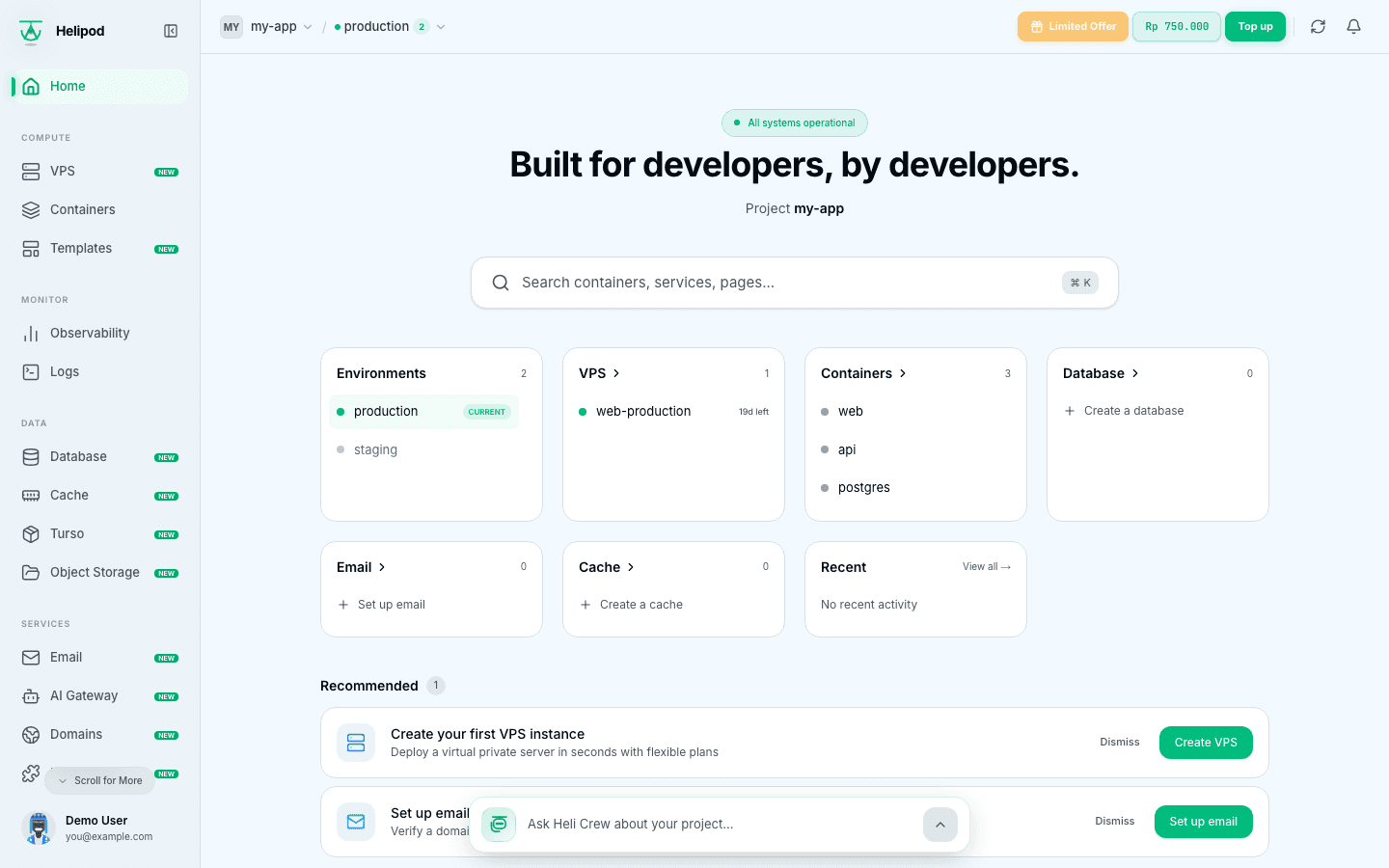Image resolution: width=1389 pixels, height=868 pixels.
Task: Dismiss the Create VPS recommendation
Action: click(x=1120, y=743)
